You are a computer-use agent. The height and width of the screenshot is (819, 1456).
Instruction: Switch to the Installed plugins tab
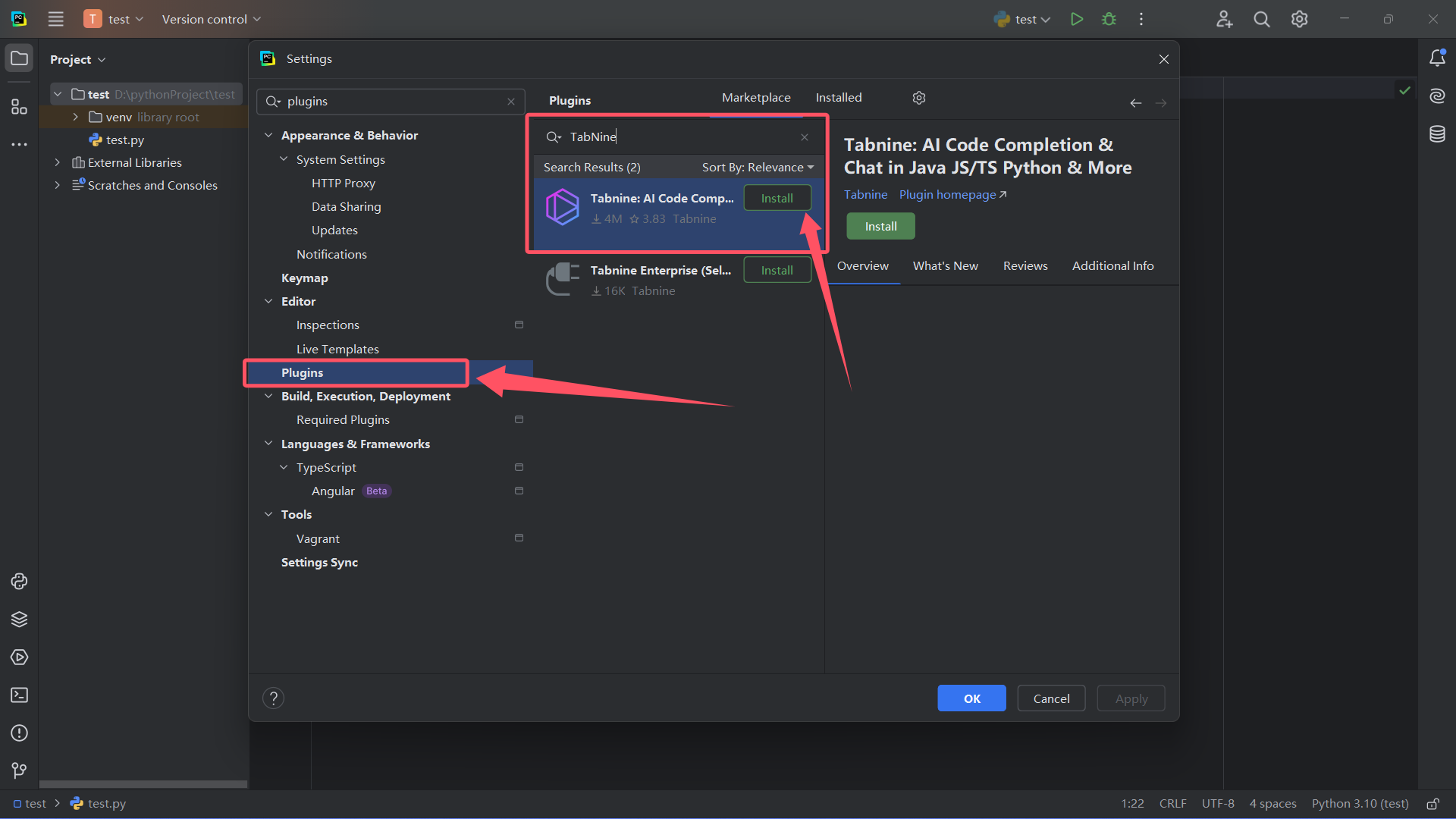tap(838, 98)
